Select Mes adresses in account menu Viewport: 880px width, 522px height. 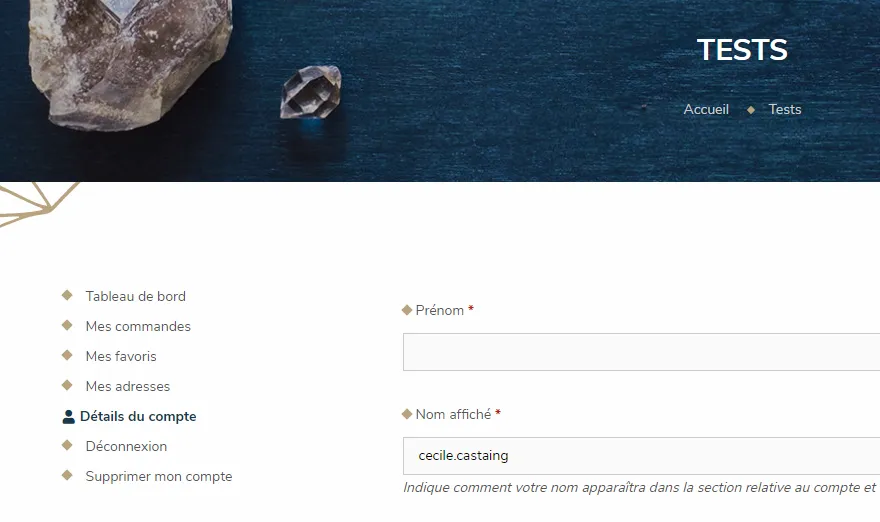[x=127, y=386]
